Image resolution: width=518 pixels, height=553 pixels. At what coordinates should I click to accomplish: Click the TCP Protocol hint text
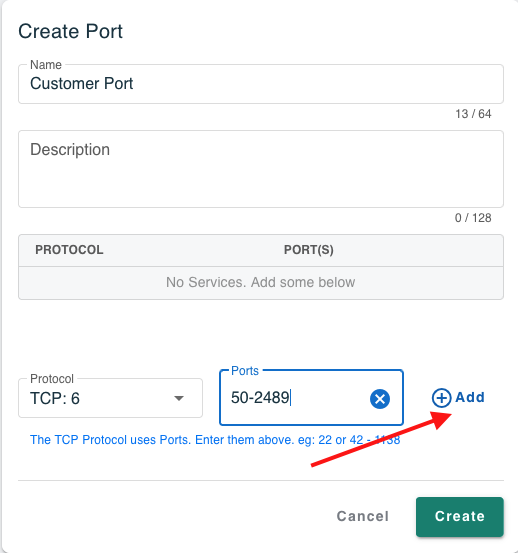point(215,440)
